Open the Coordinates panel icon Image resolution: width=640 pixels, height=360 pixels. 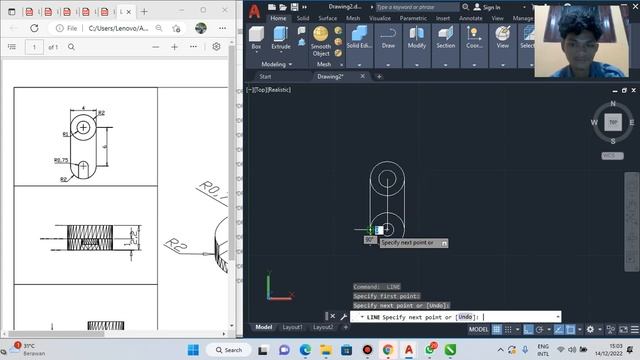(x=474, y=33)
